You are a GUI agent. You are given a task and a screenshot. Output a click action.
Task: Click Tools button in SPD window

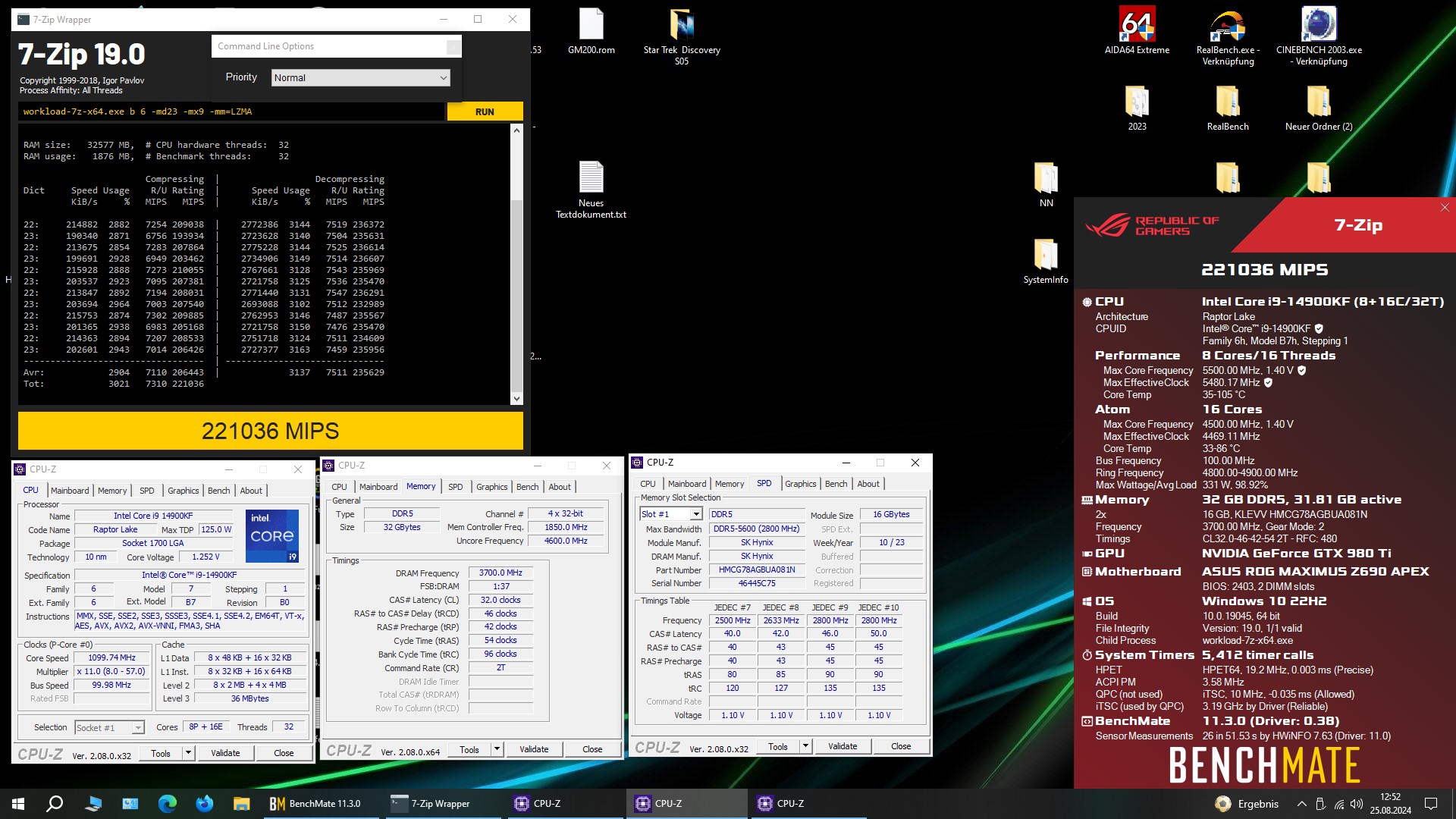point(777,746)
